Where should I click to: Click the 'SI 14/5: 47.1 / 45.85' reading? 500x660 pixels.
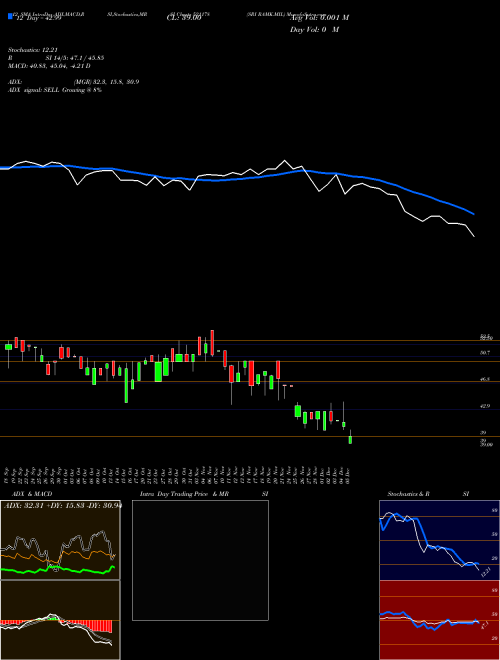75,58
